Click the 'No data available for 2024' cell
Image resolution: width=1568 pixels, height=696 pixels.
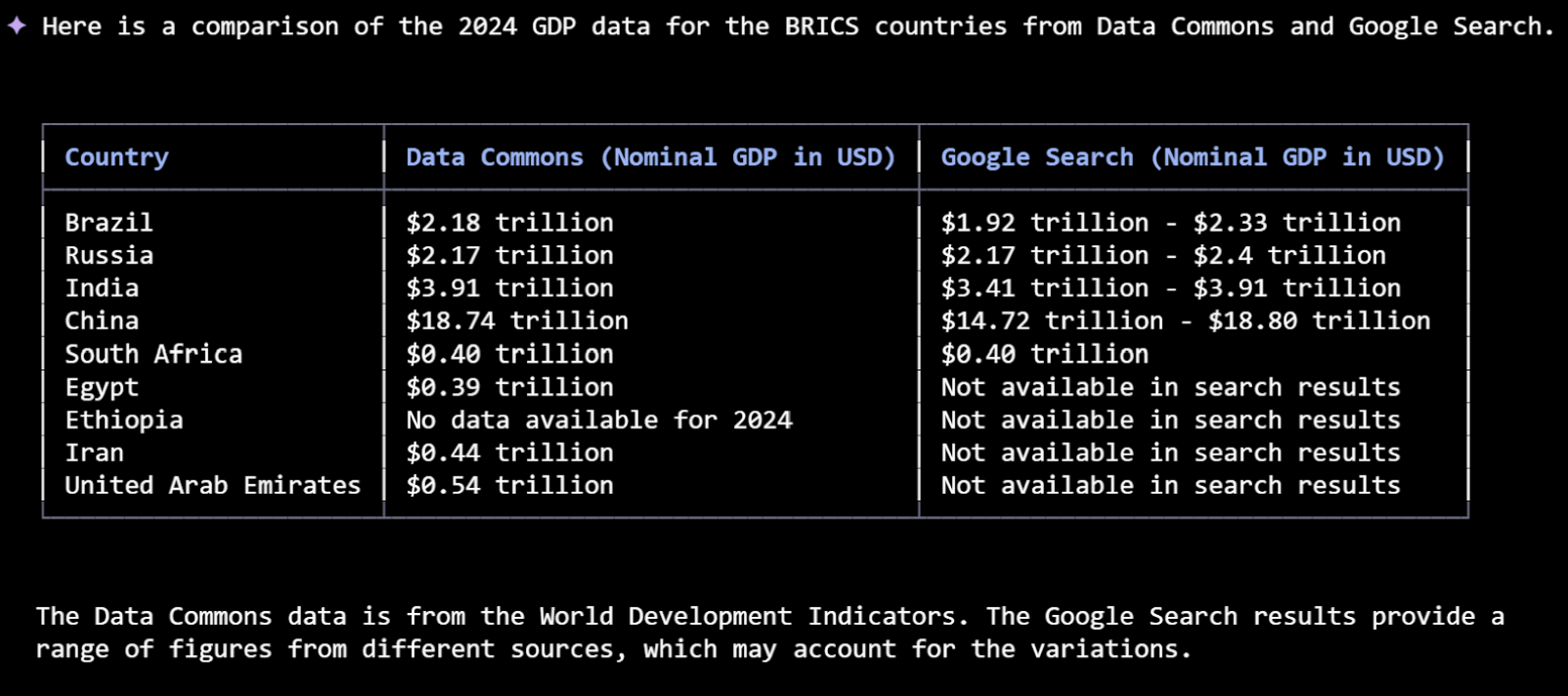(599, 420)
